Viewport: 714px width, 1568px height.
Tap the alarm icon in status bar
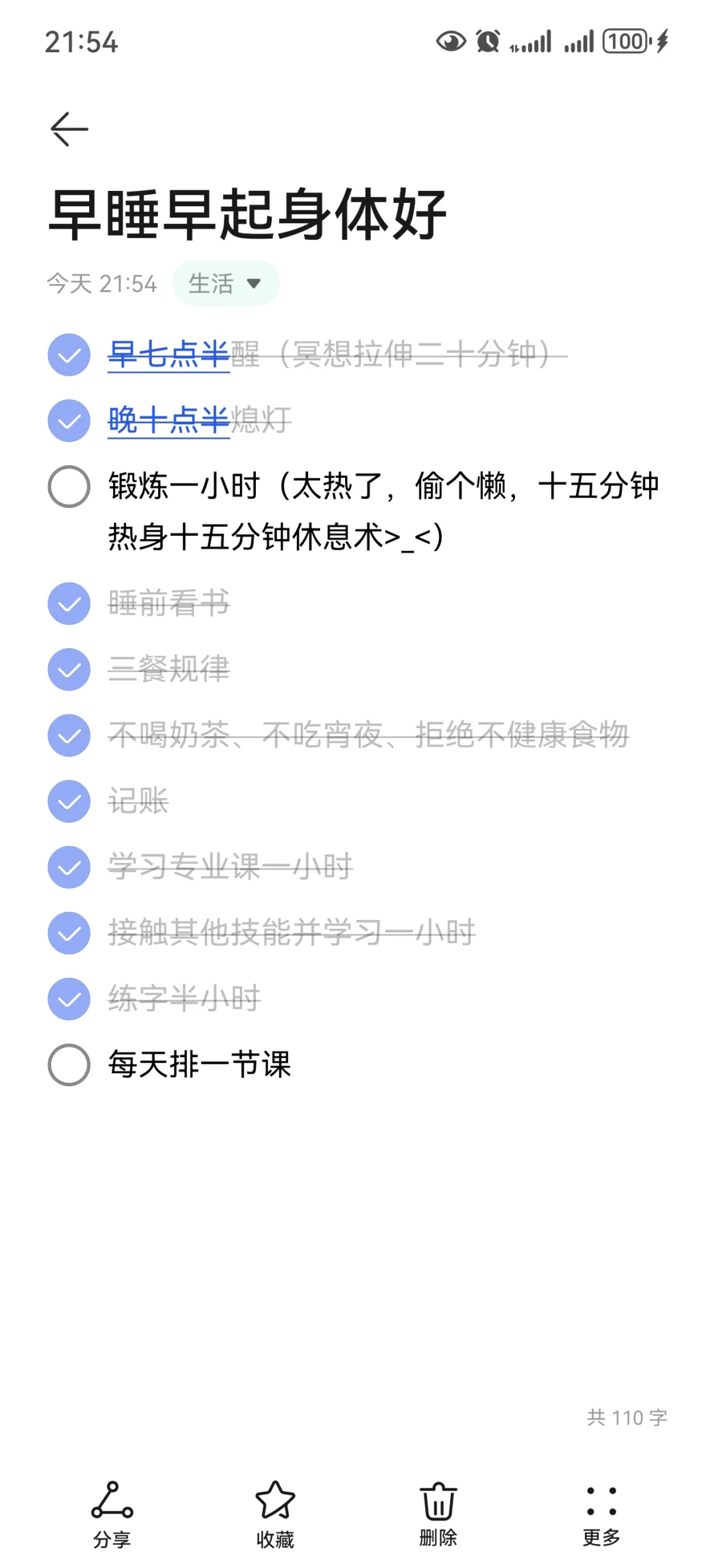[x=488, y=42]
